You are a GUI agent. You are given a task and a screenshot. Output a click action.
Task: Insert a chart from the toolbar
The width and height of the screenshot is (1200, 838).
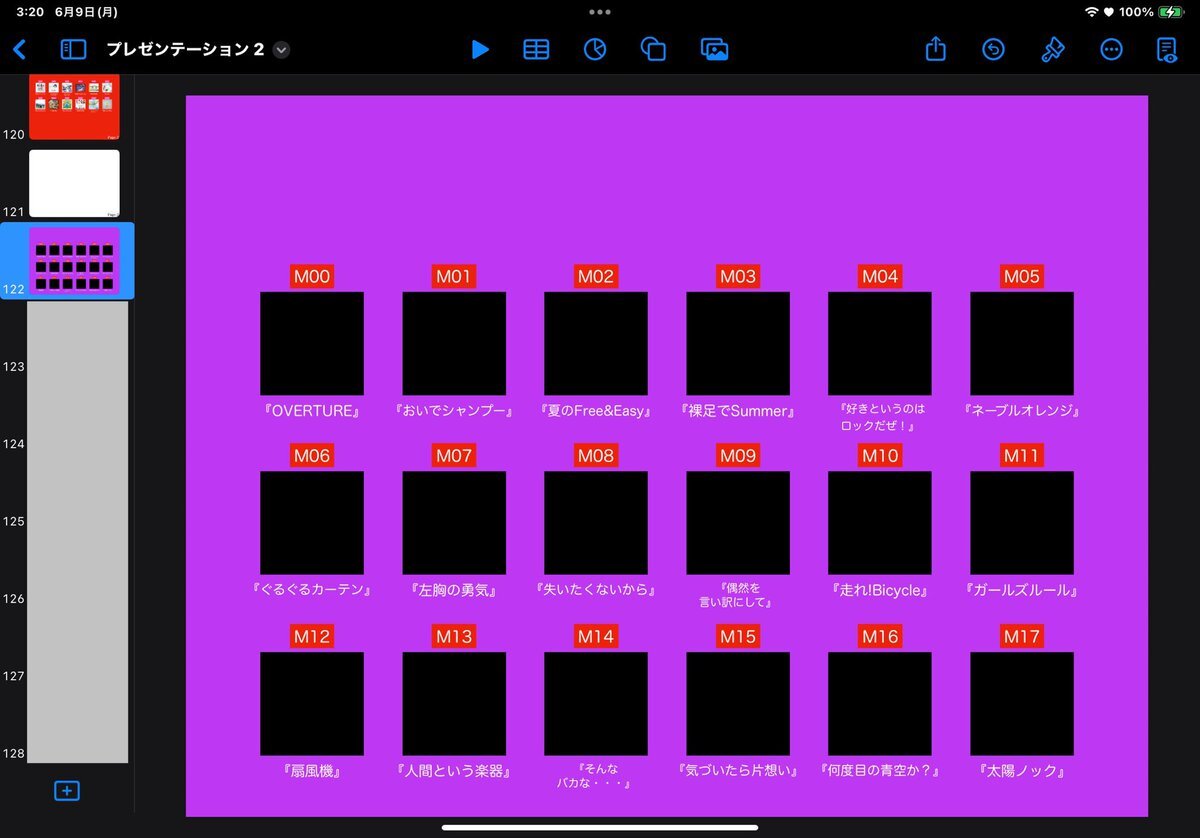[595, 49]
